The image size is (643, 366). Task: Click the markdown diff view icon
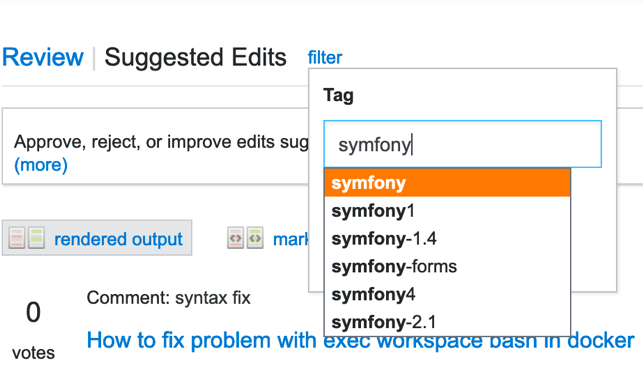(245, 238)
